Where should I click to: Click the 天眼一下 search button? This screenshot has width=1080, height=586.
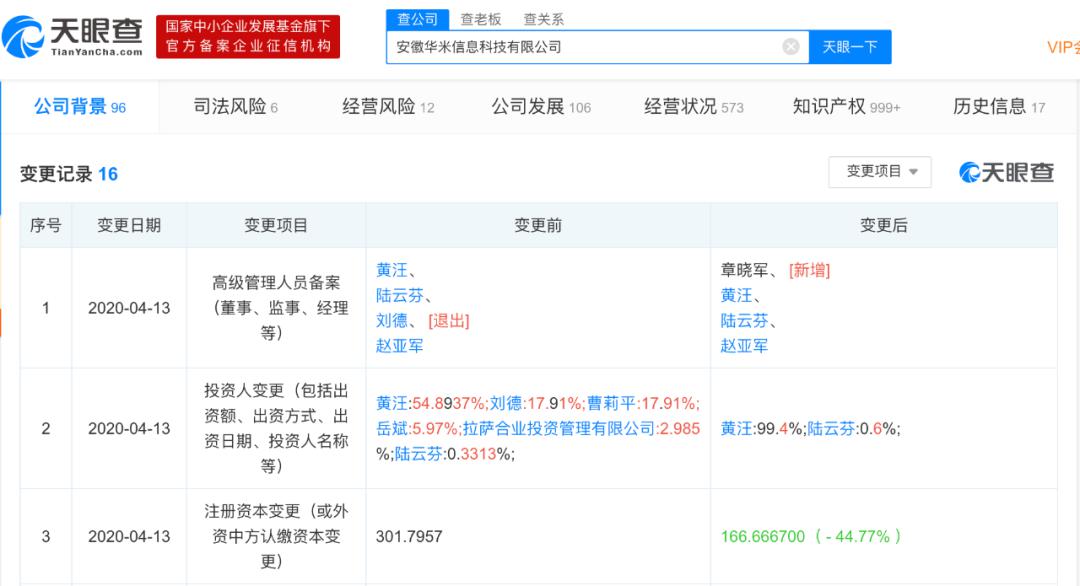pyautogui.click(x=850, y=47)
